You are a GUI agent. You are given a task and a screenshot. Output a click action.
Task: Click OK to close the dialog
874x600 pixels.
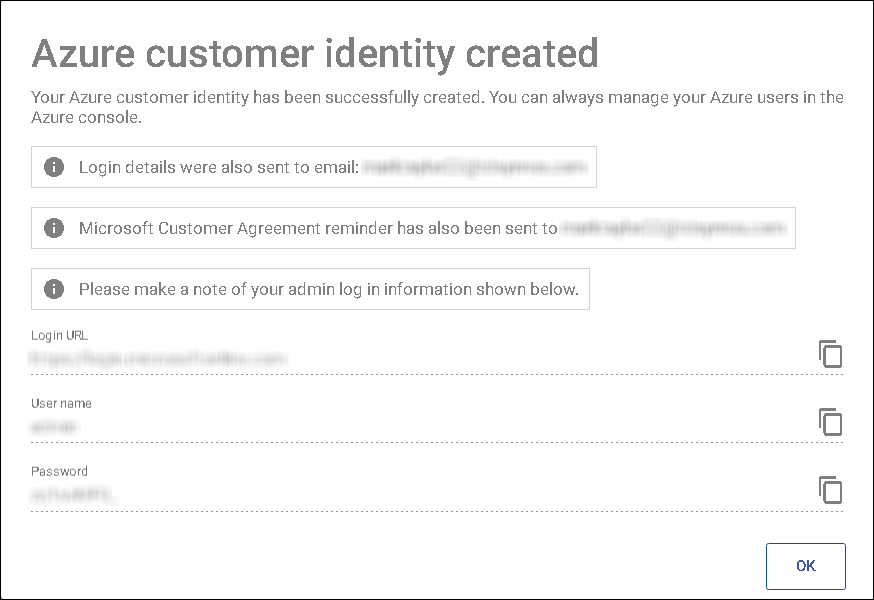(x=805, y=566)
